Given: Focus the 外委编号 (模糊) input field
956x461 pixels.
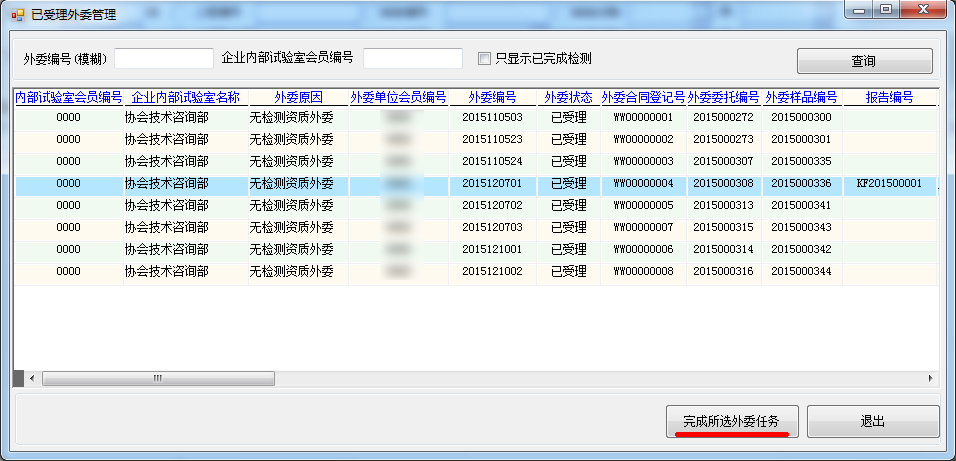Looking at the screenshot, I should [x=164, y=58].
